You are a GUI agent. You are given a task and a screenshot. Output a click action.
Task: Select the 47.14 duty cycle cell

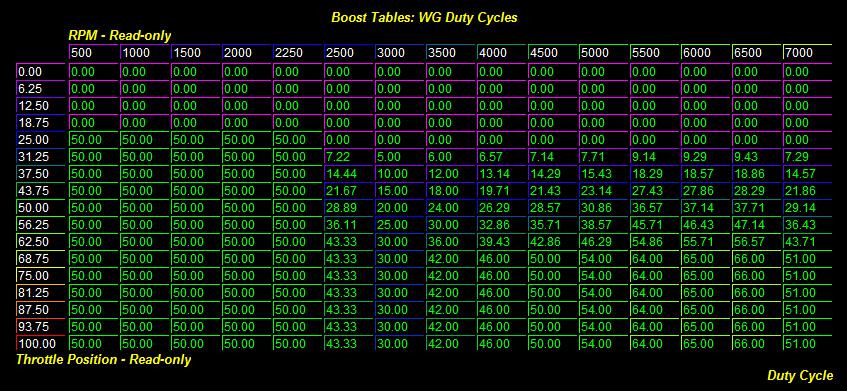point(757,225)
